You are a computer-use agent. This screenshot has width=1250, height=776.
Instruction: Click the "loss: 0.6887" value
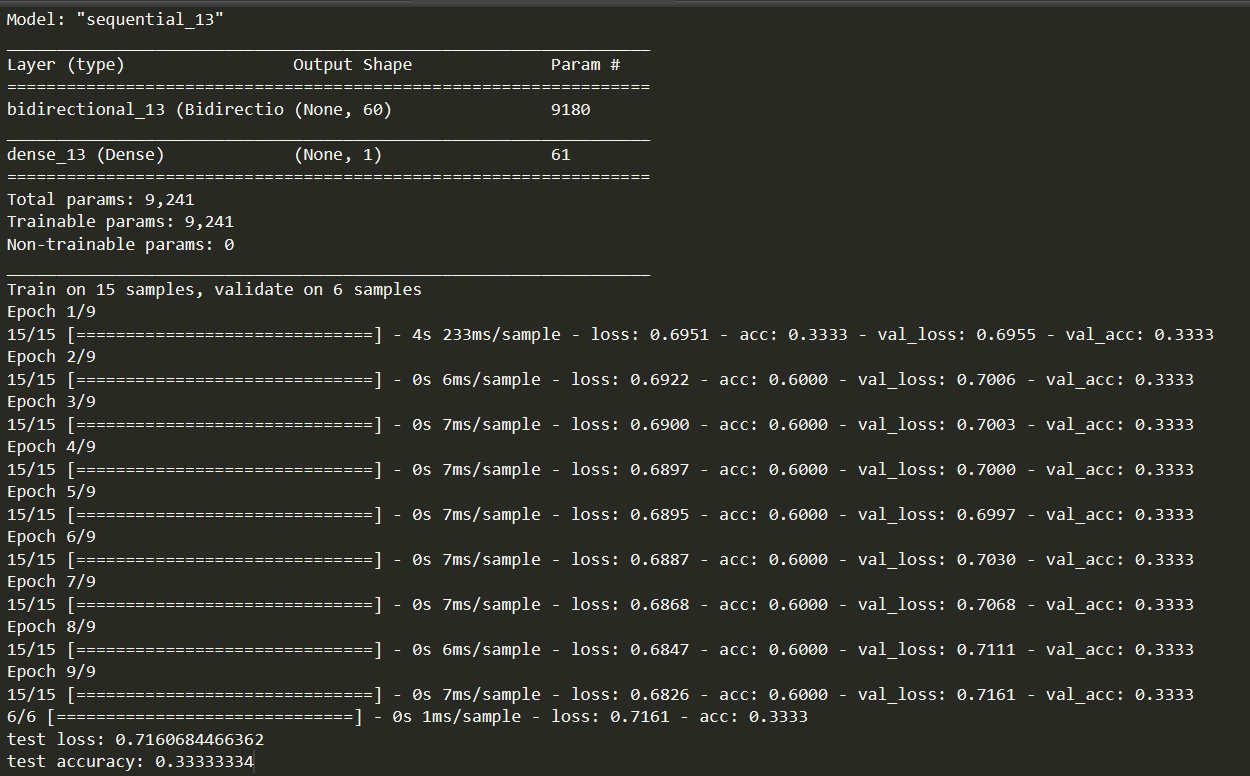[630, 560]
